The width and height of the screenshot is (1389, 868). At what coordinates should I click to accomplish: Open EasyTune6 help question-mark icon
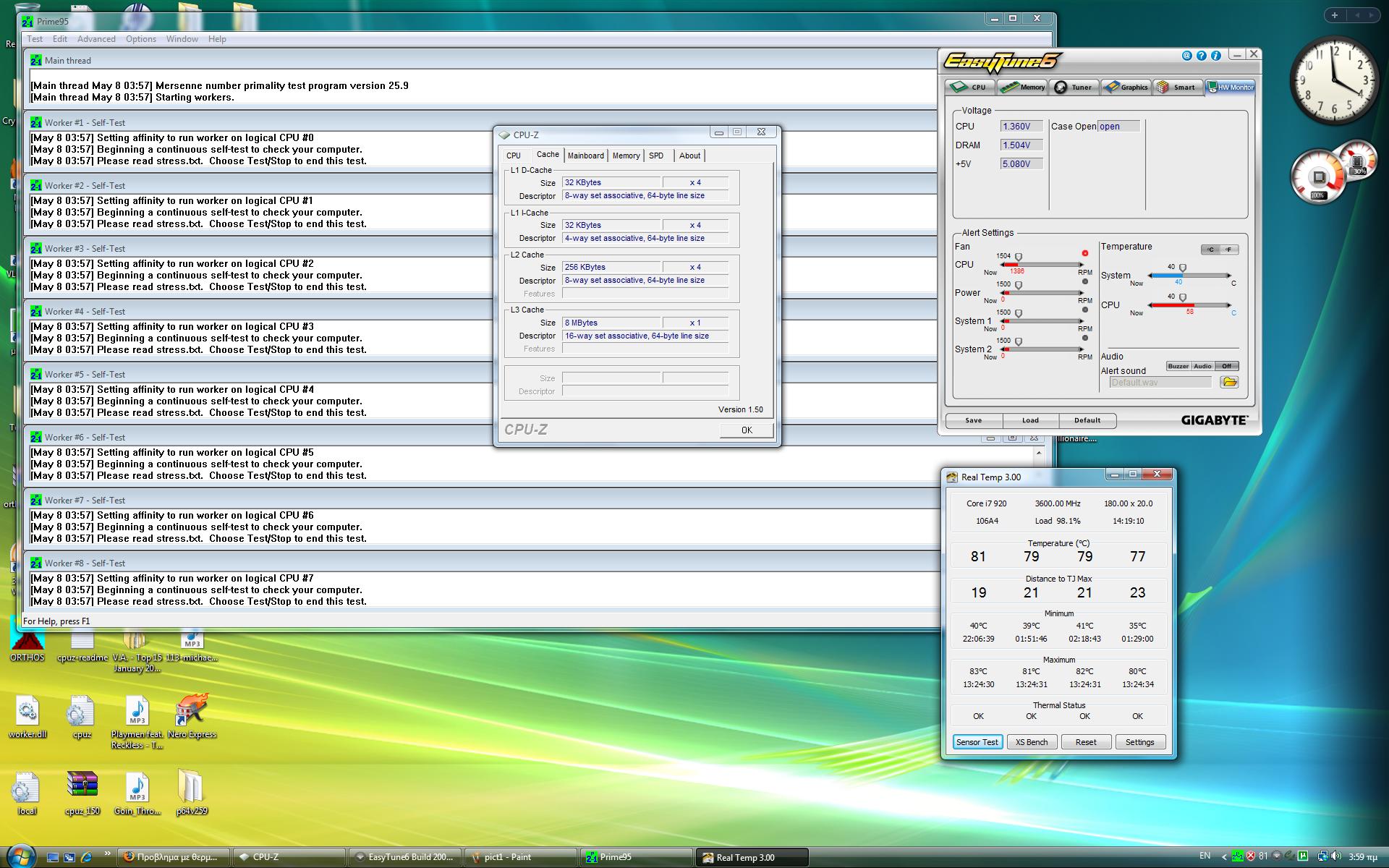coord(1201,56)
